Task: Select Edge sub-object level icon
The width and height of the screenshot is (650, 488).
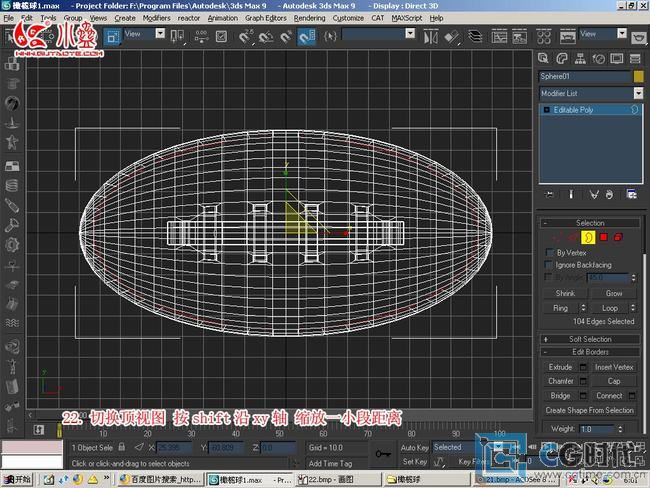Action: tap(573, 237)
